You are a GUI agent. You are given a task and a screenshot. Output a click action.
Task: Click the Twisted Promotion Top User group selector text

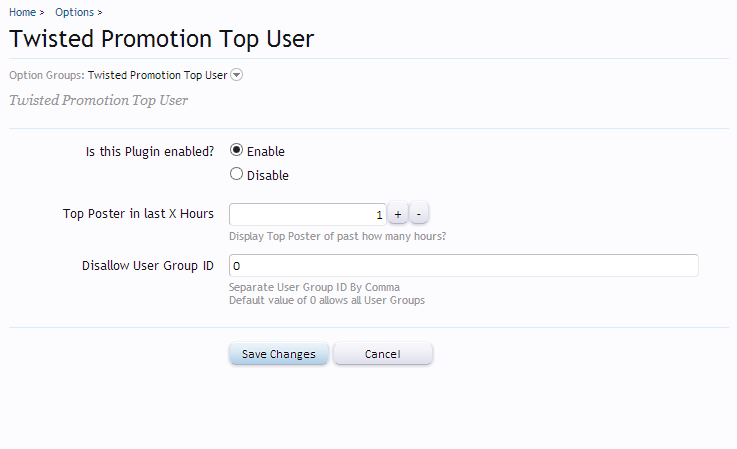click(x=157, y=75)
